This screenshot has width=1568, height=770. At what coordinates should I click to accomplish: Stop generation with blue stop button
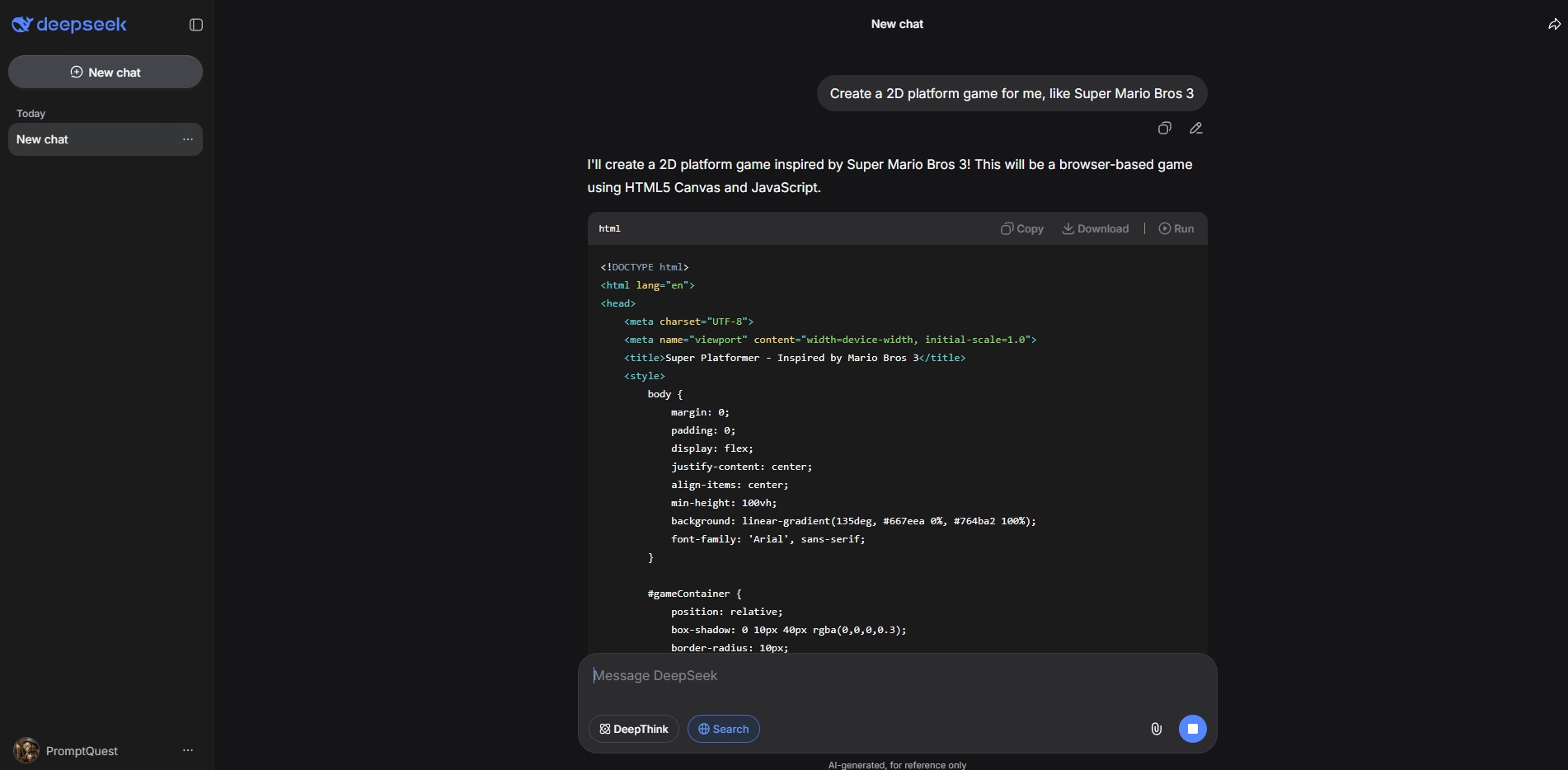coord(1192,729)
